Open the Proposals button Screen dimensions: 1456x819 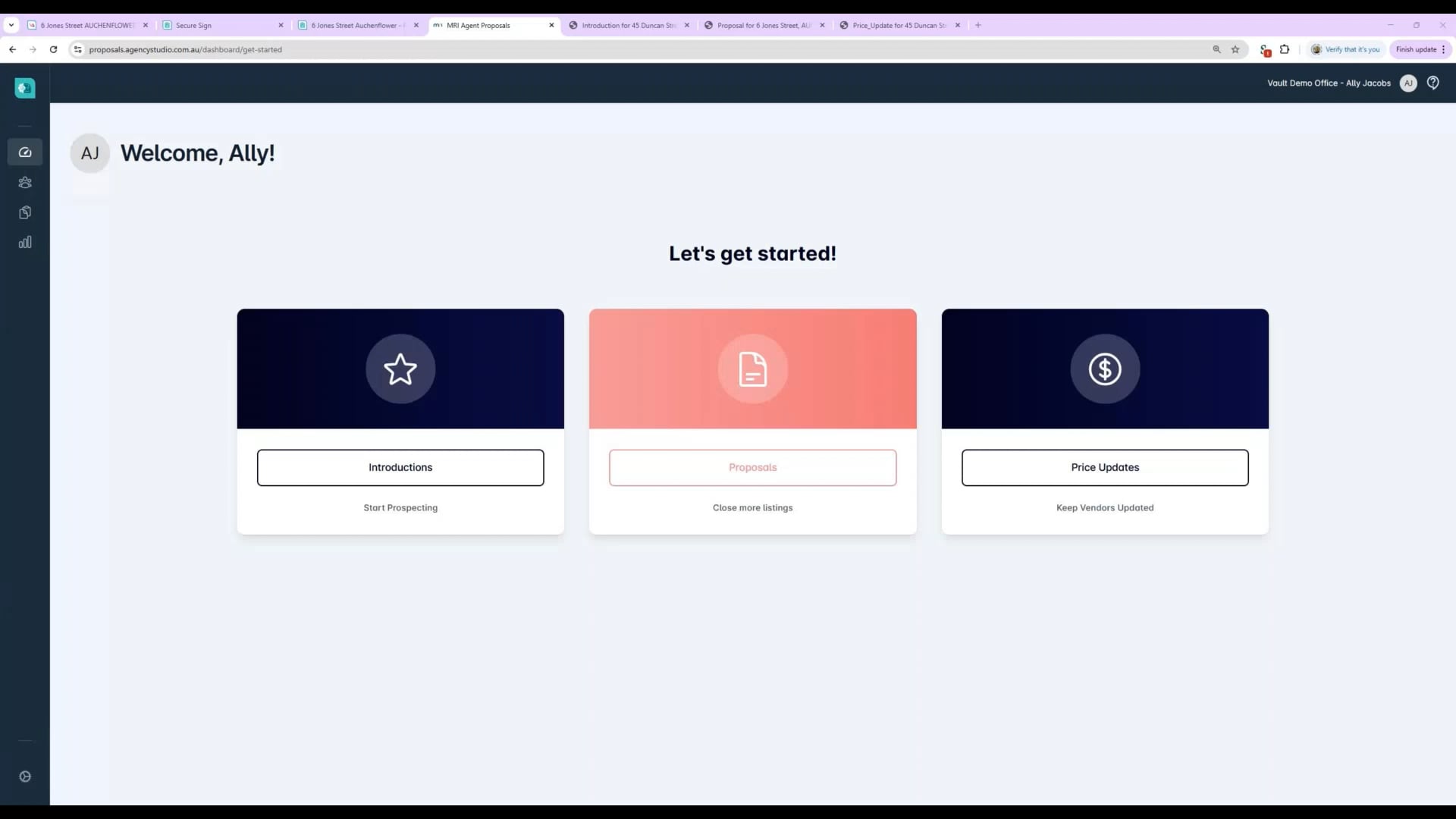coord(752,467)
